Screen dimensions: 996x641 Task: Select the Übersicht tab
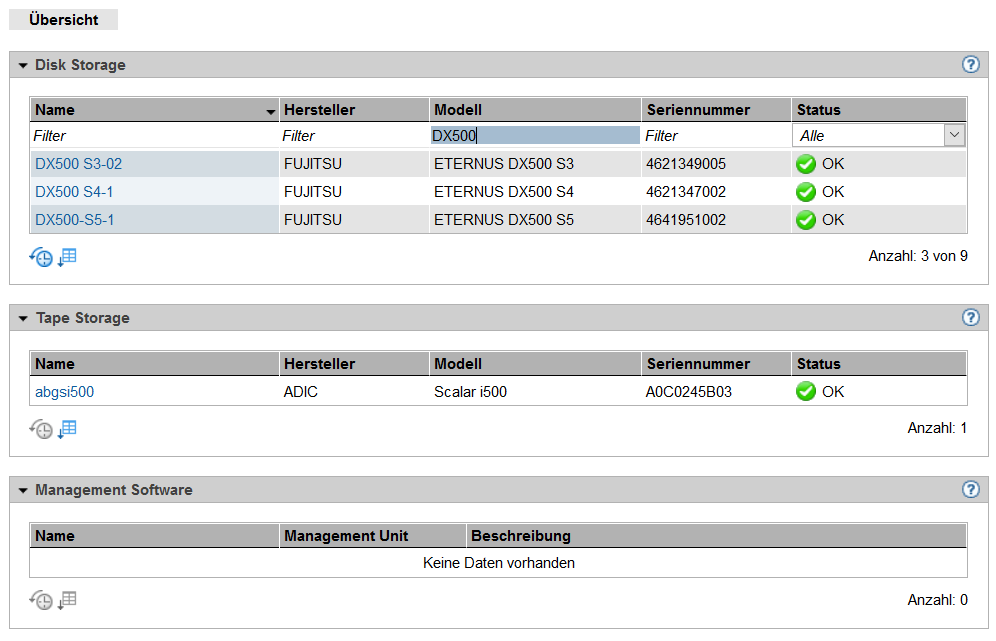coord(64,20)
